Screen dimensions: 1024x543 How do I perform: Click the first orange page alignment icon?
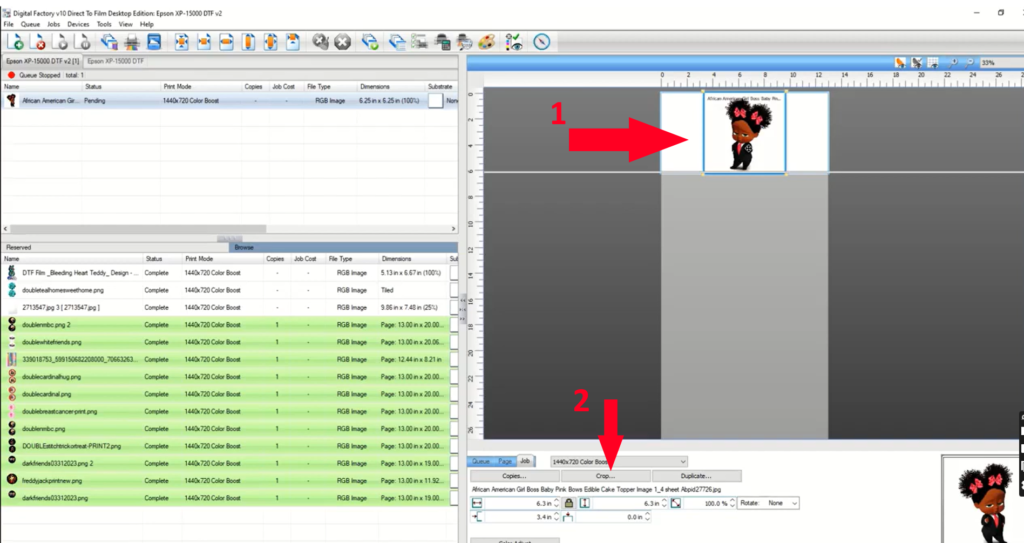pyautogui.click(x=182, y=42)
